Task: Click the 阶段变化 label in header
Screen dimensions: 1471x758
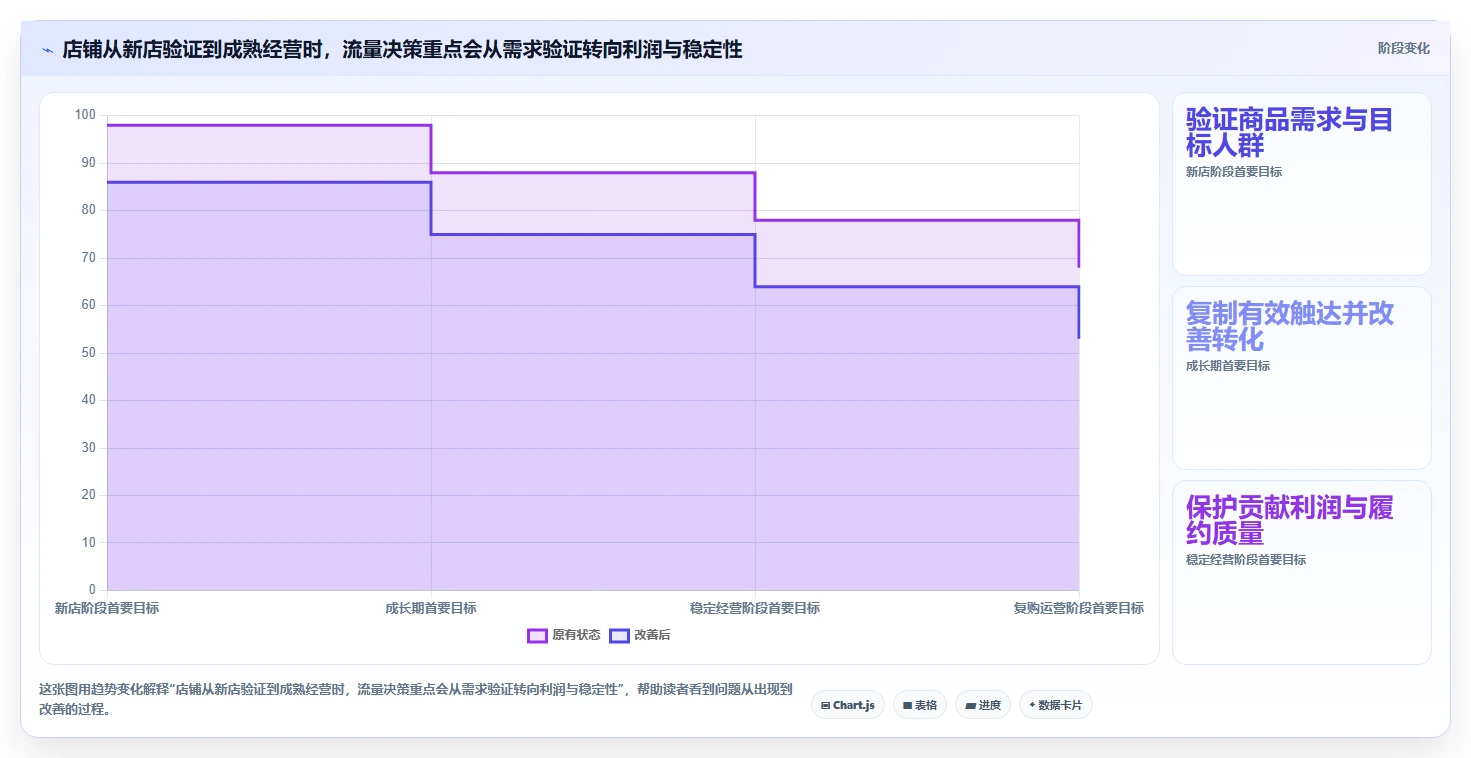Action: [1403, 48]
